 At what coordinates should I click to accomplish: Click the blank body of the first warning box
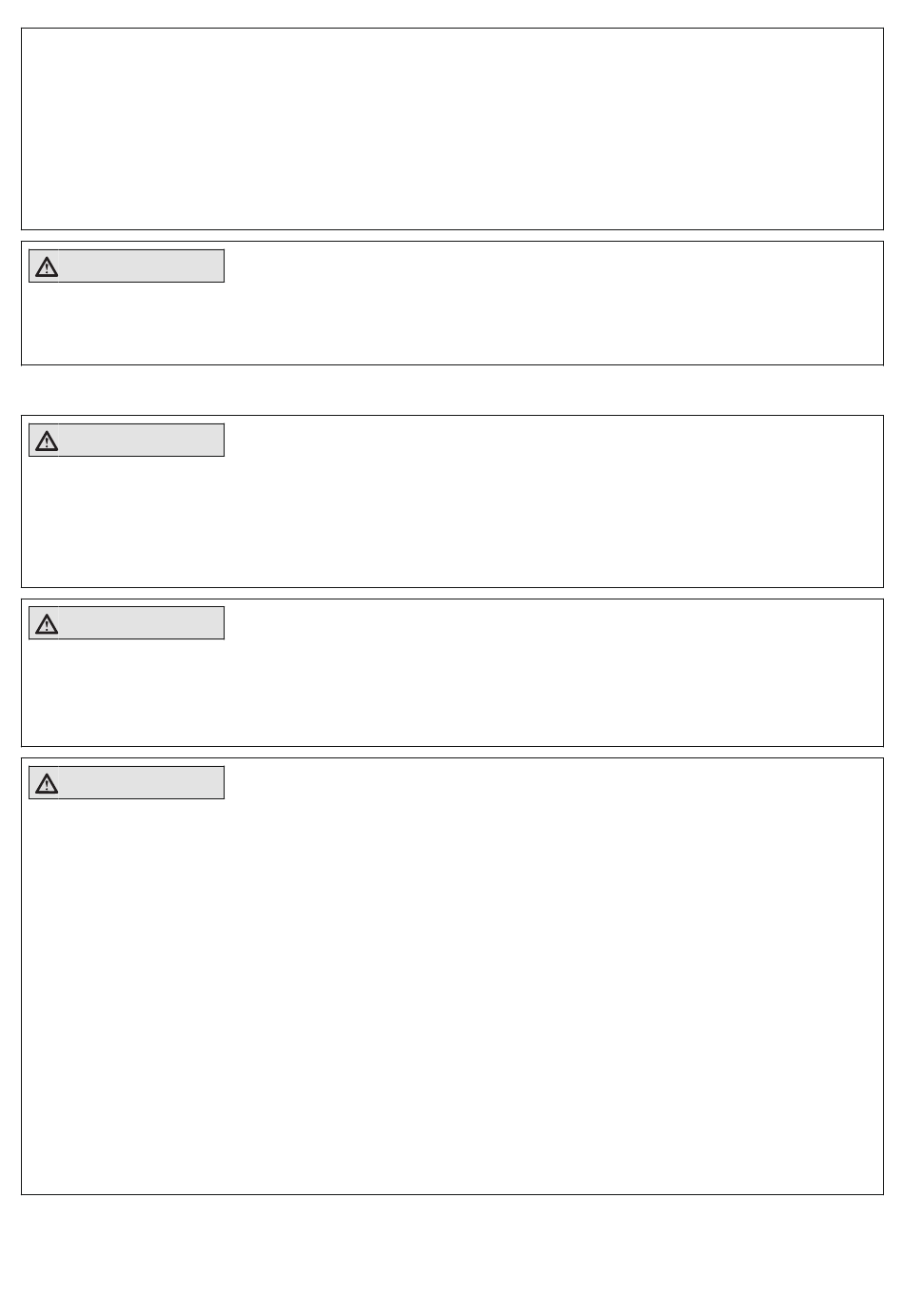(x=452, y=324)
